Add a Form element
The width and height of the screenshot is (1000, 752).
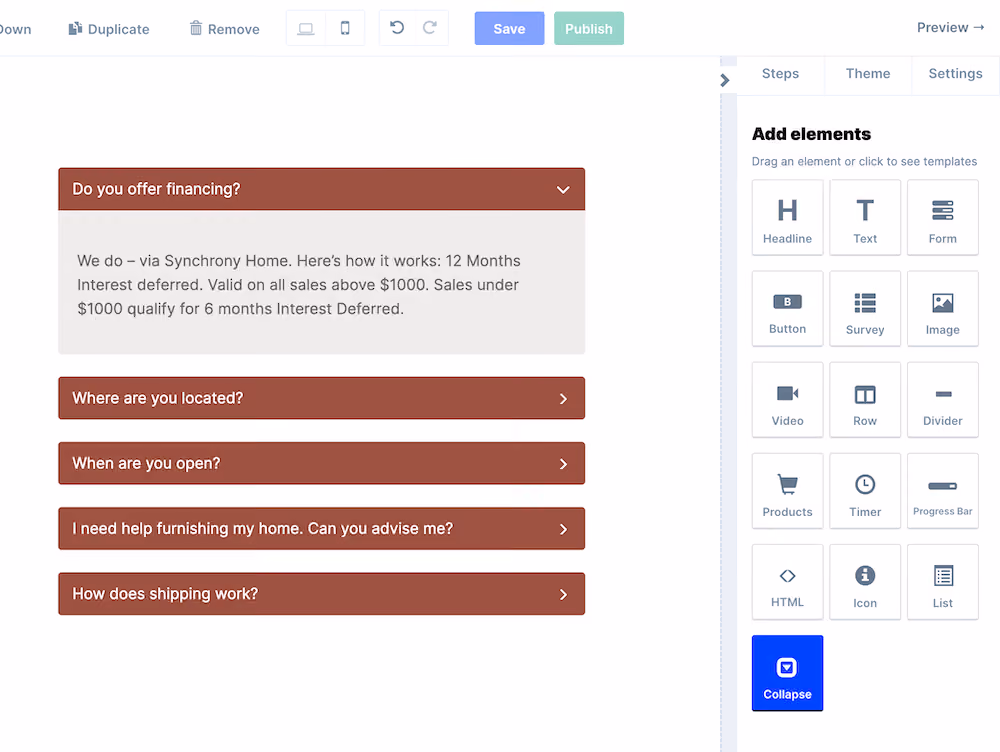tap(942, 217)
